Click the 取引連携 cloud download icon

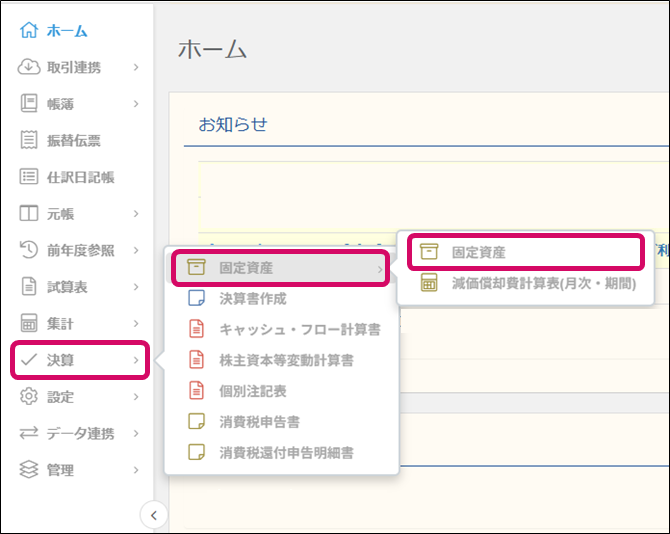[29, 67]
